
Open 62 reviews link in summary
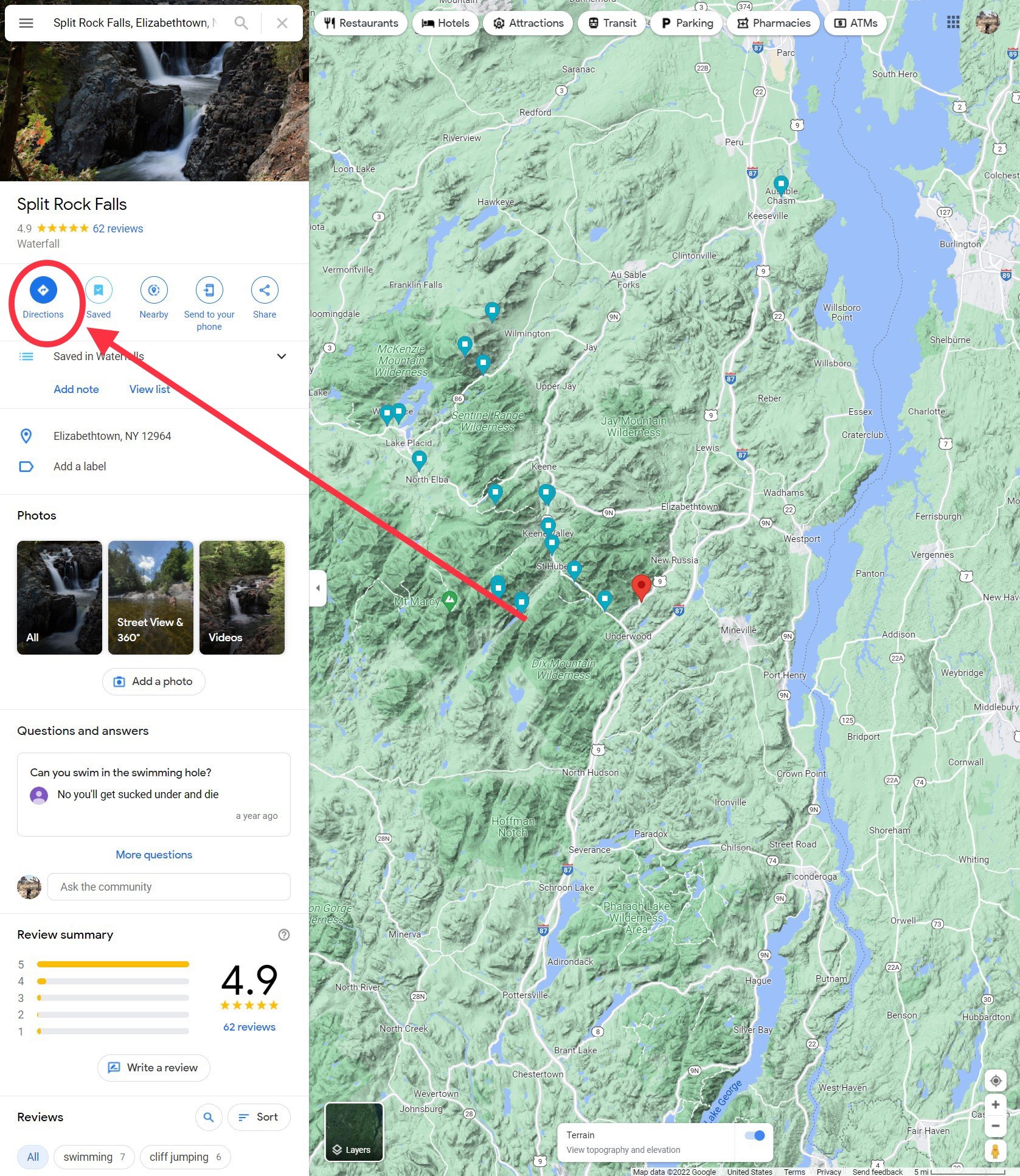[x=249, y=1027]
